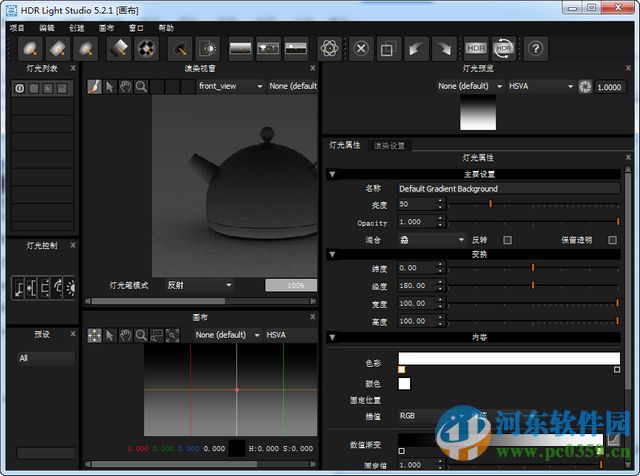Click the Opacity slider

[533, 222]
